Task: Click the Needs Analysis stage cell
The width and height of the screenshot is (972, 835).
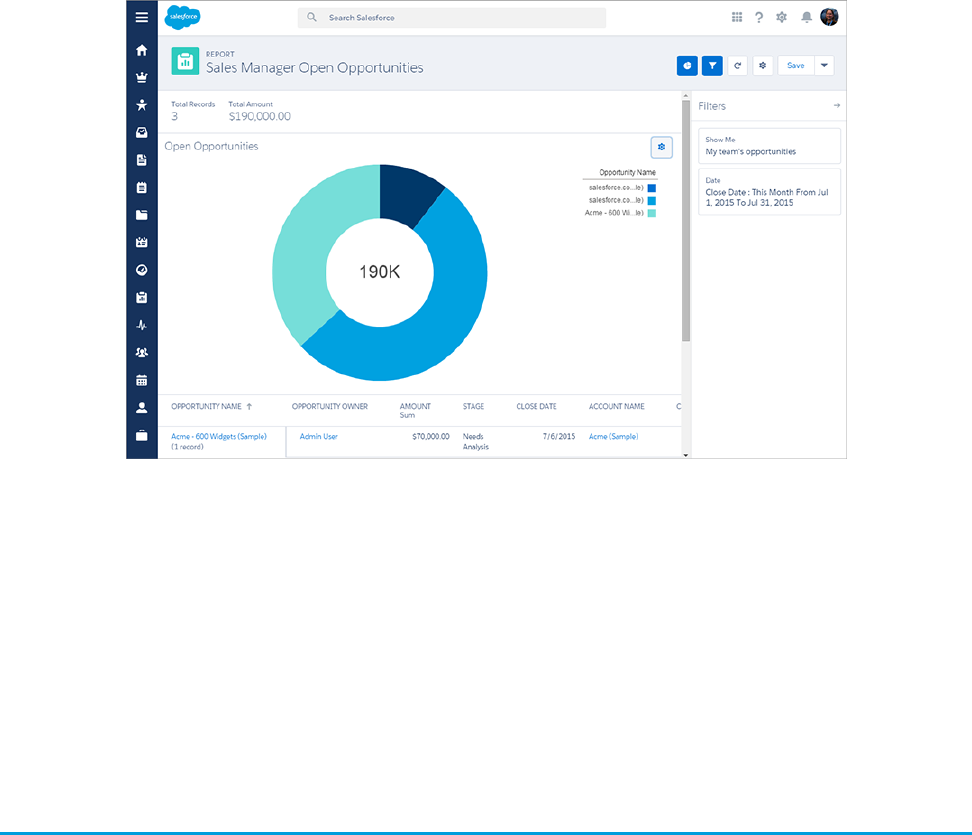Action: tap(475, 441)
